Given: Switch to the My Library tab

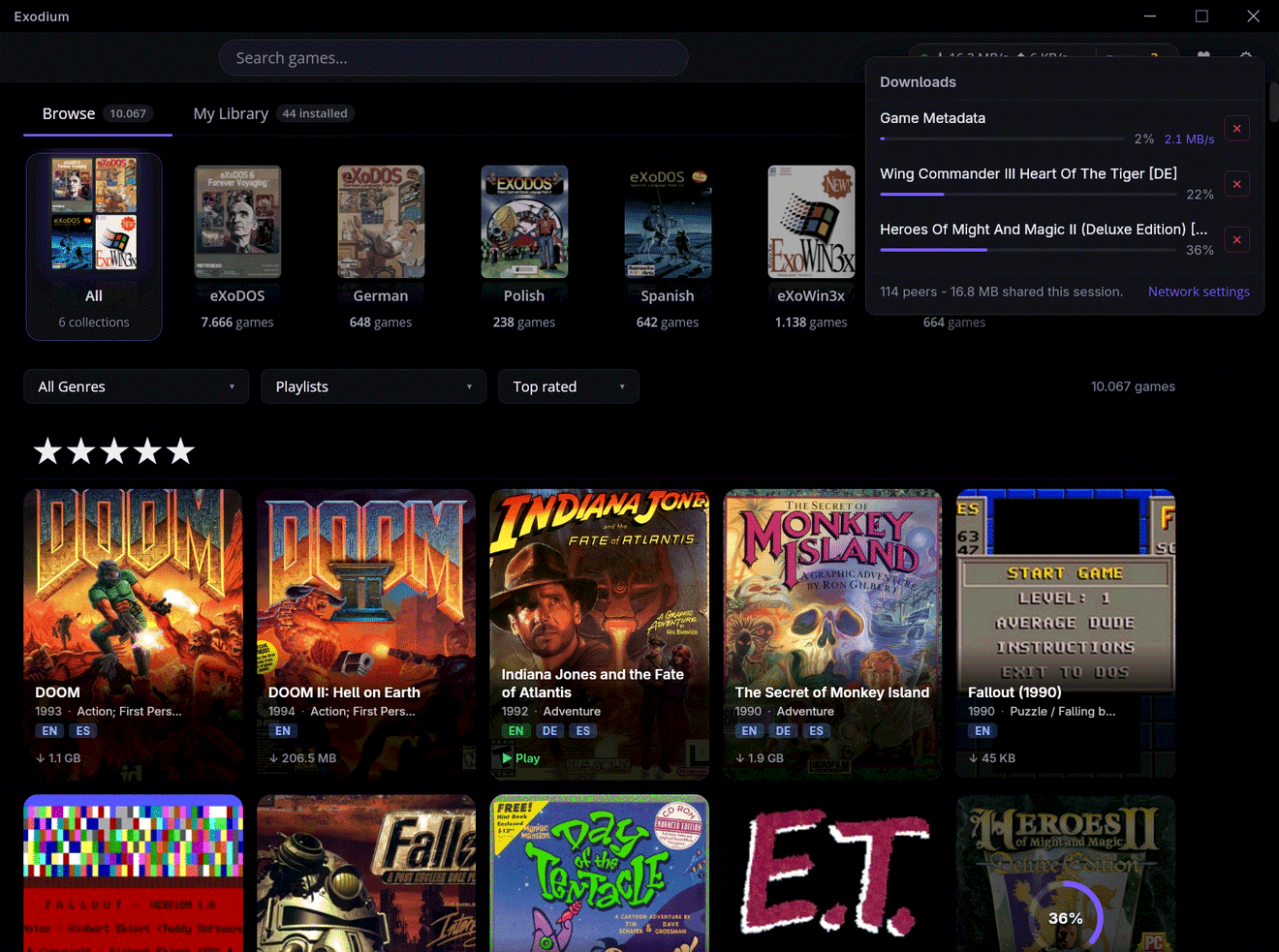Looking at the screenshot, I should (x=273, y=114).
